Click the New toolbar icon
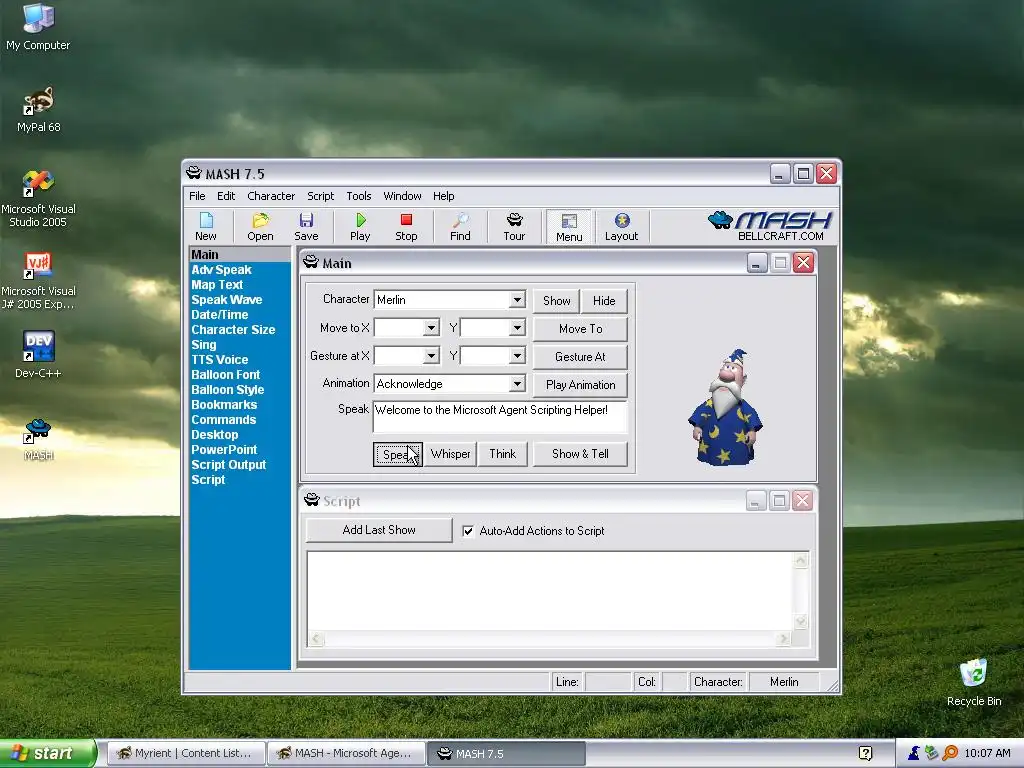 coord(206,227)
